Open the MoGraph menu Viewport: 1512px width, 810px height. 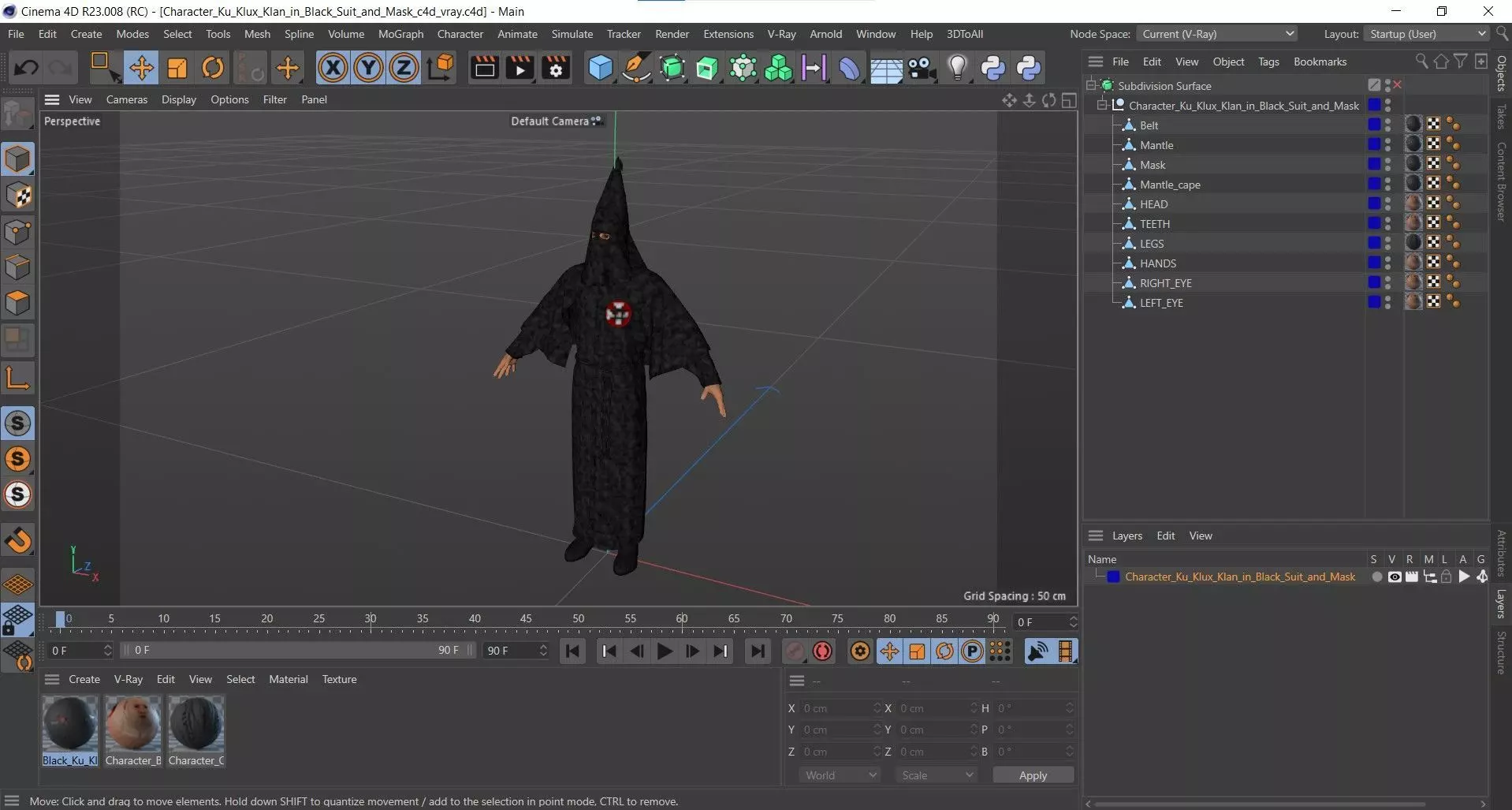[x=400, y=34]
